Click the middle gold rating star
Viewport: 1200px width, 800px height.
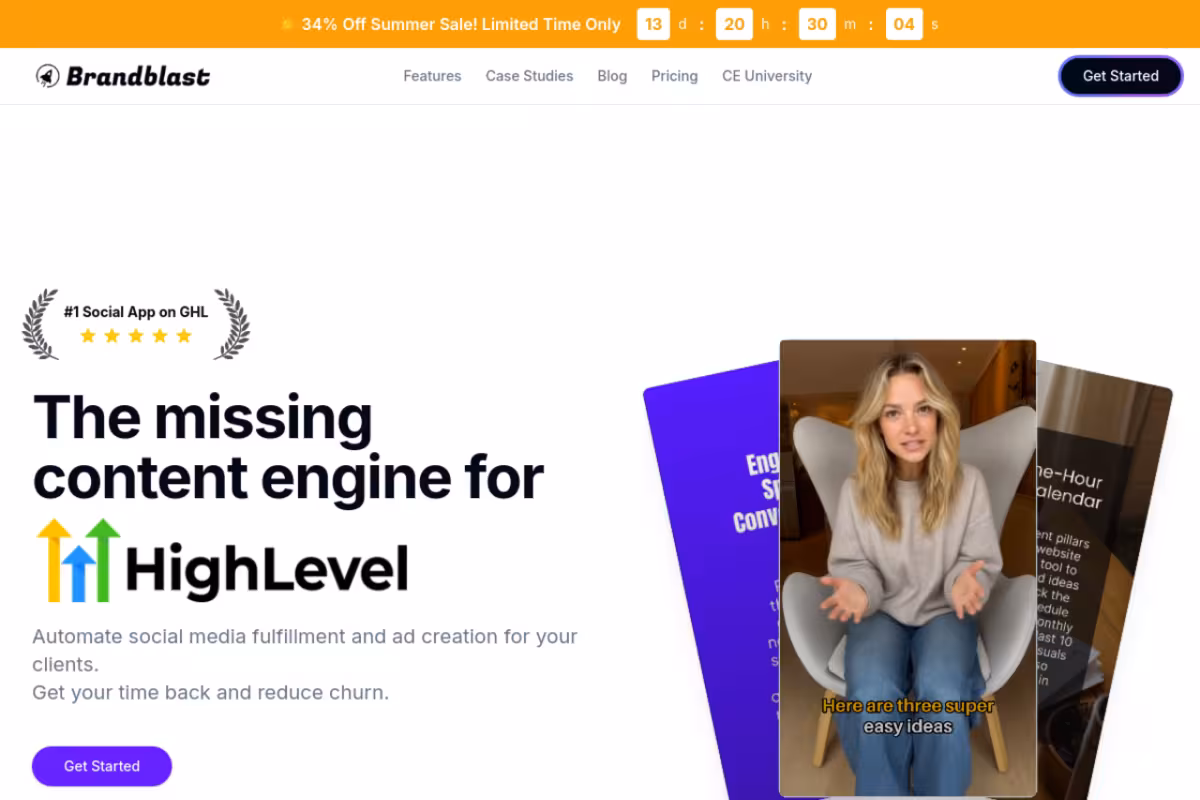click(x=136, y=336)
